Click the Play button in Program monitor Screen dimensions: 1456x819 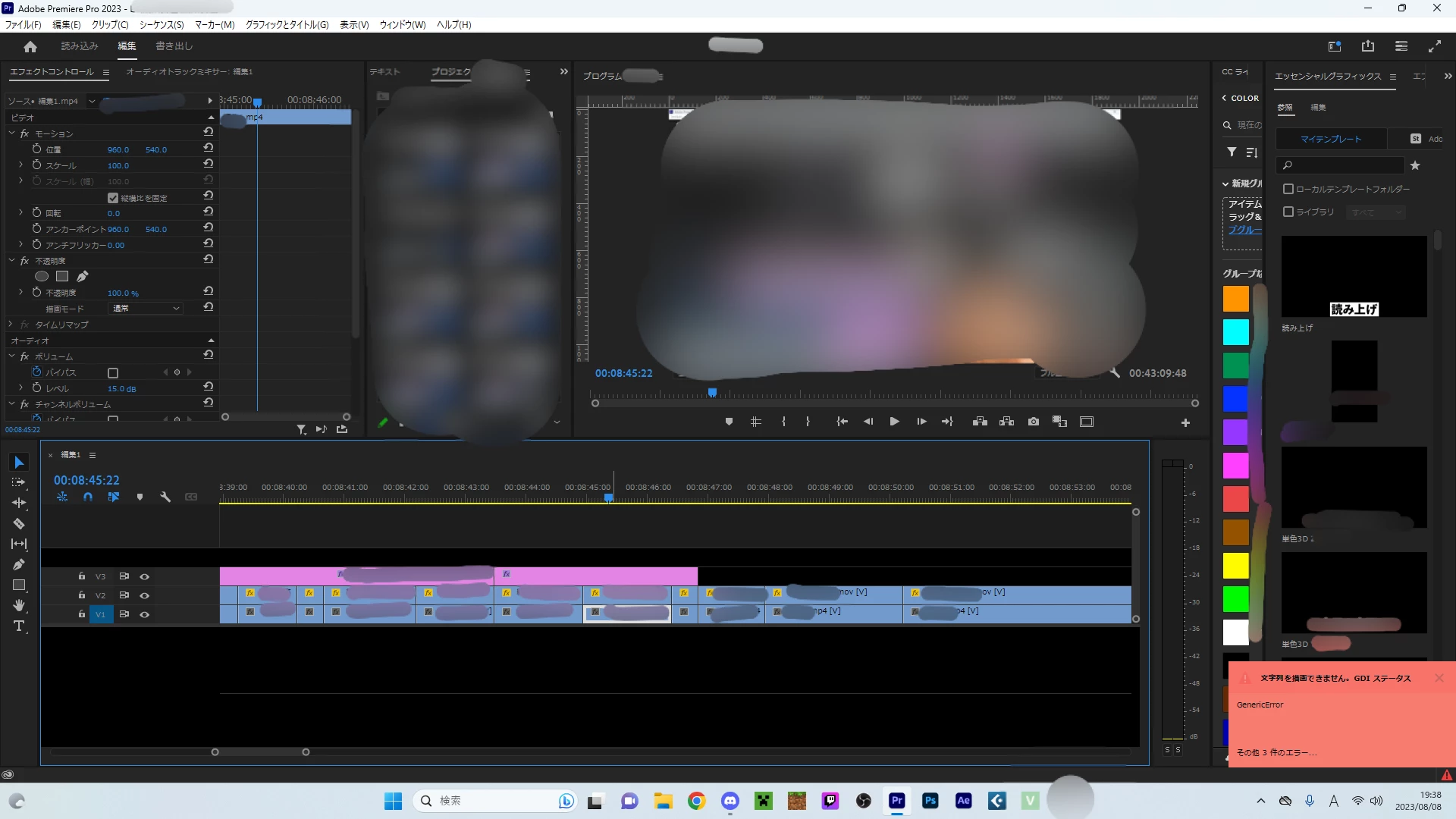tap(894, 422)
